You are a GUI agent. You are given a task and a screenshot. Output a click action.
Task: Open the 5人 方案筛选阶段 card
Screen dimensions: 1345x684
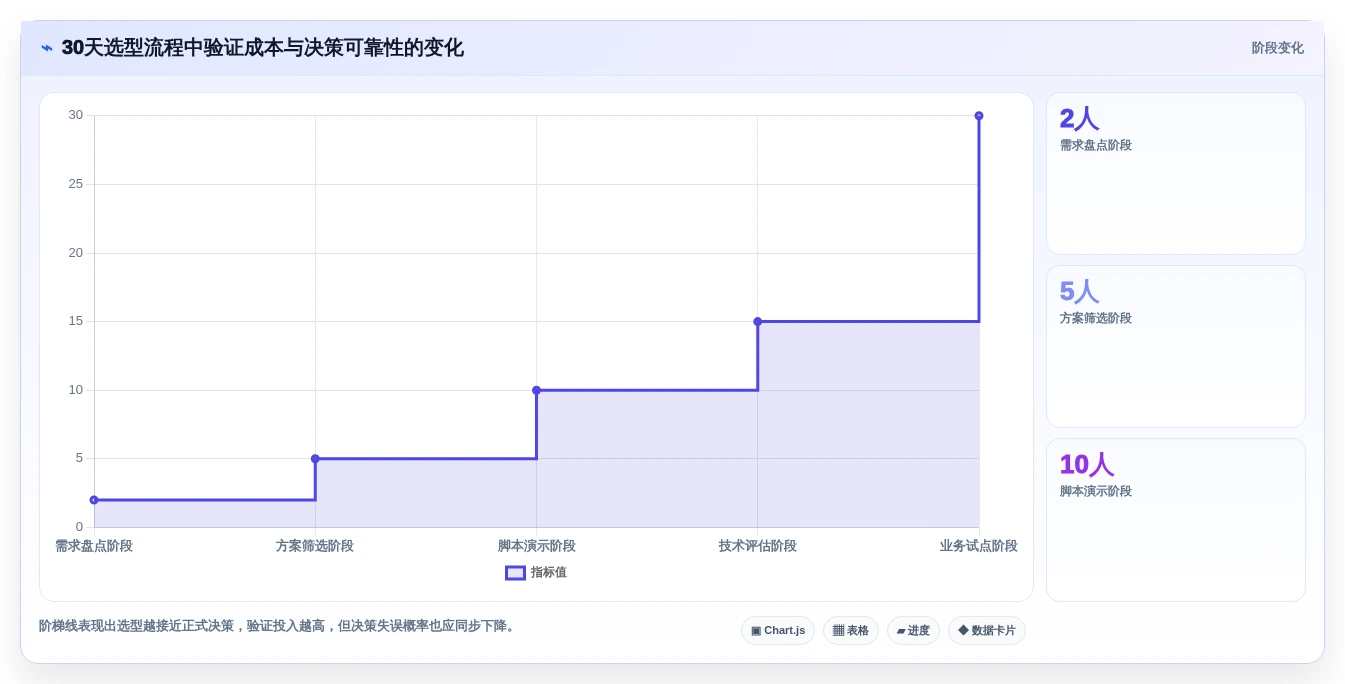pyautogui.click(x=1176, y=347)
